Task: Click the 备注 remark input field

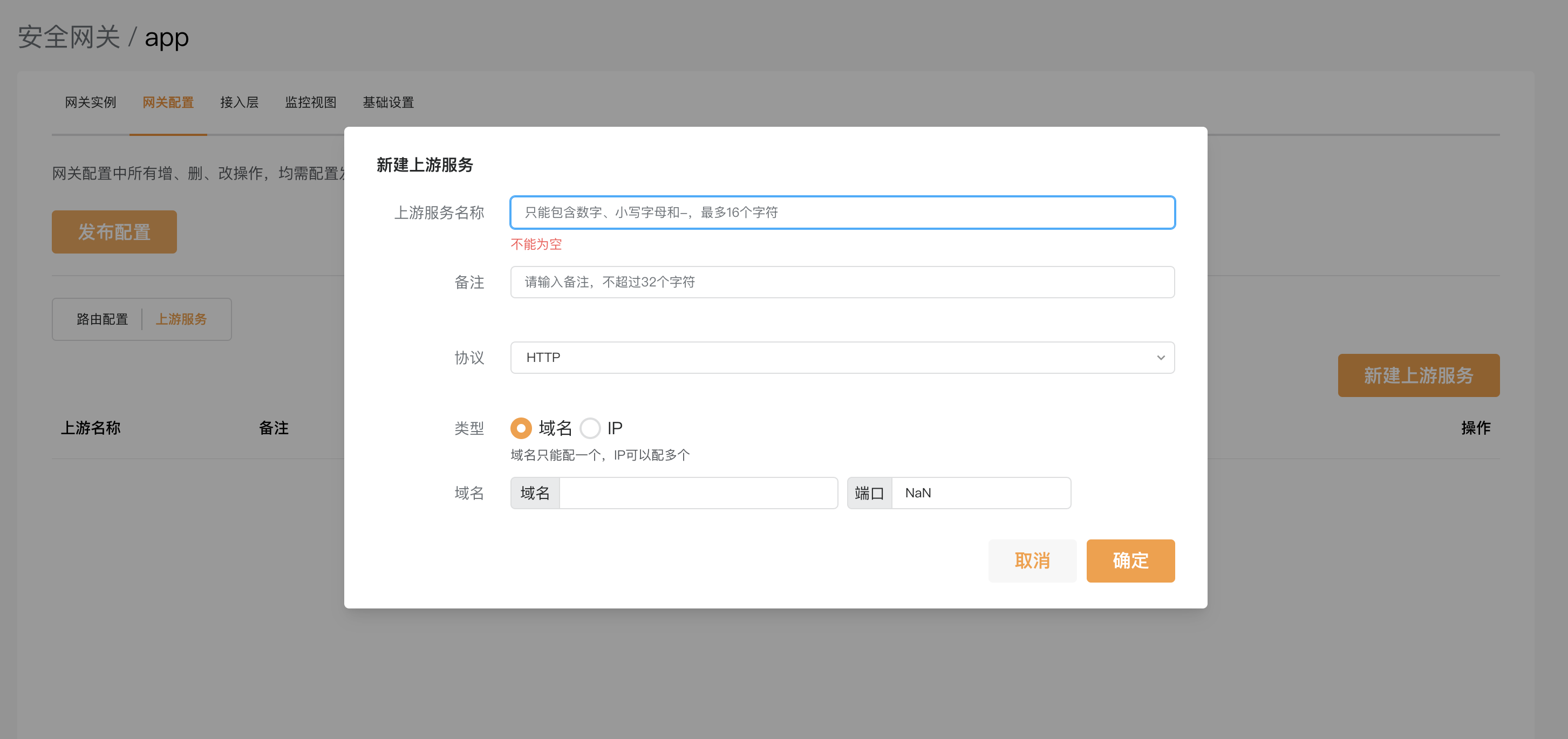Action: [x=842, y=282]
